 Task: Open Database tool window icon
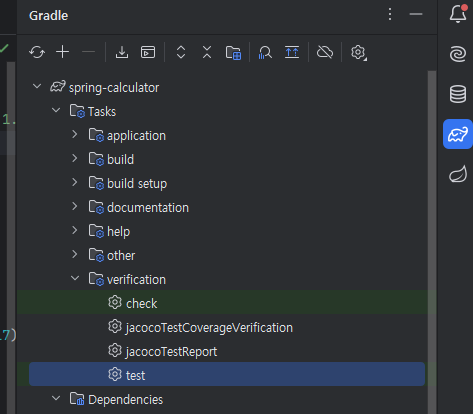pos(458,94)
